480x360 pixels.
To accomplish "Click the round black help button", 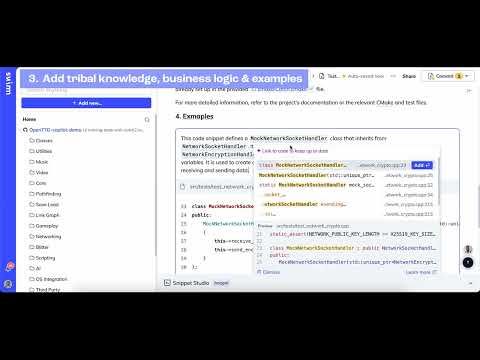I will [468, 263].
